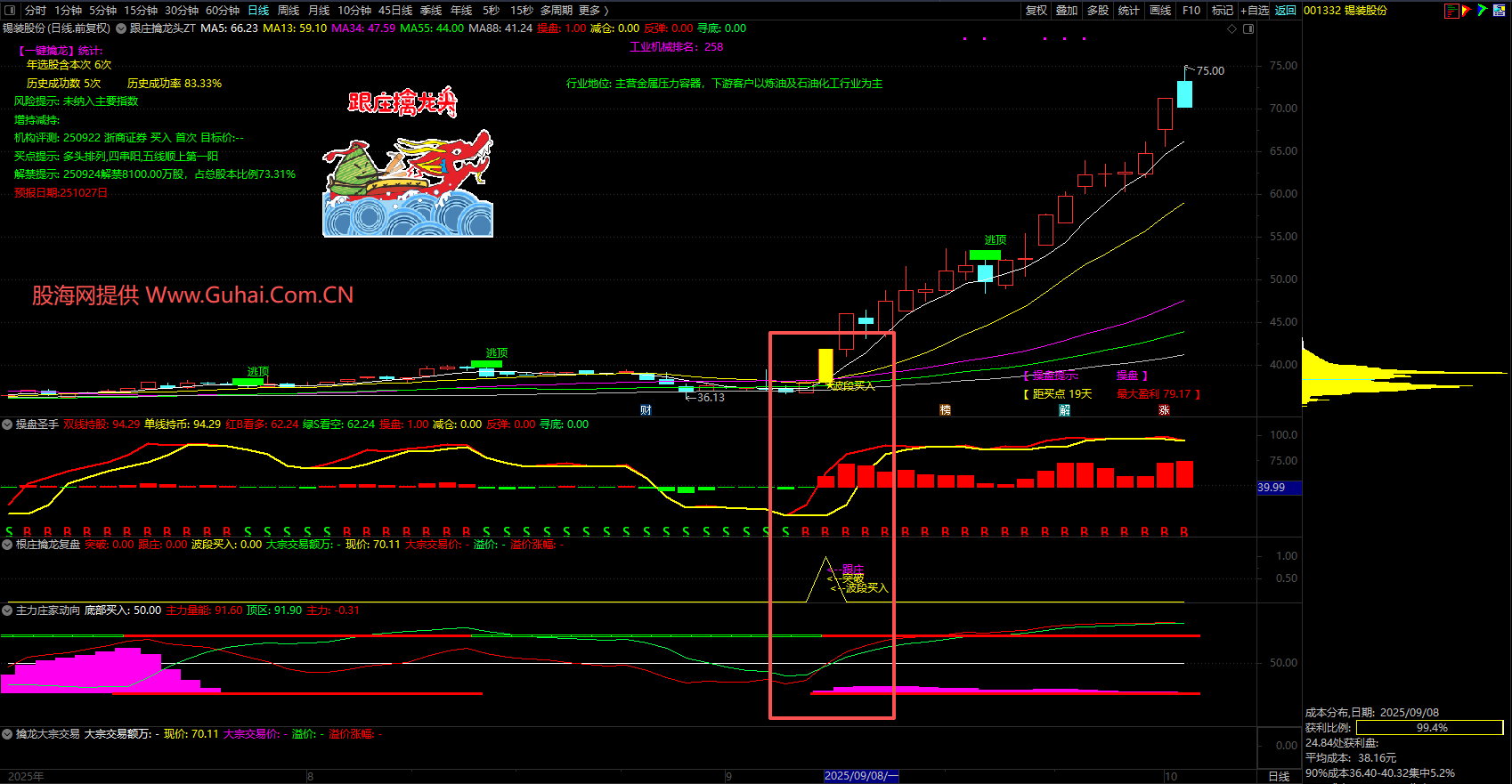Click the 2025/09/08 date marker on timeline
The height and width of the screenshot is (784, 1512).
(861, 776)
